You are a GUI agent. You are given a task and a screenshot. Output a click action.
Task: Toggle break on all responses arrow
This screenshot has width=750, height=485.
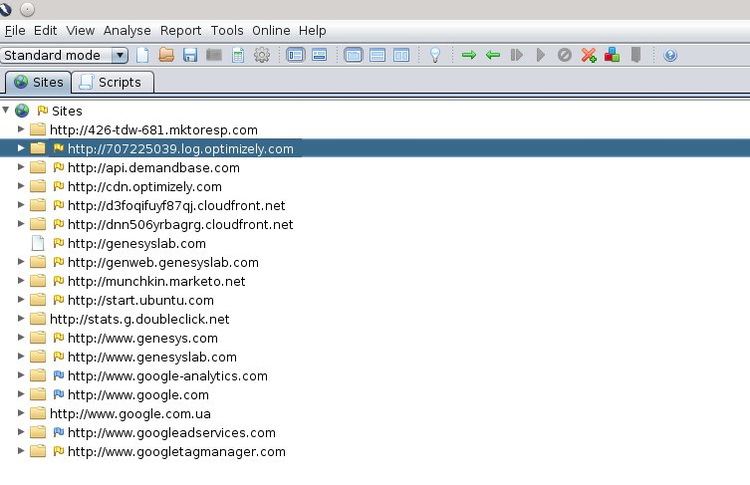pos(493,55)
